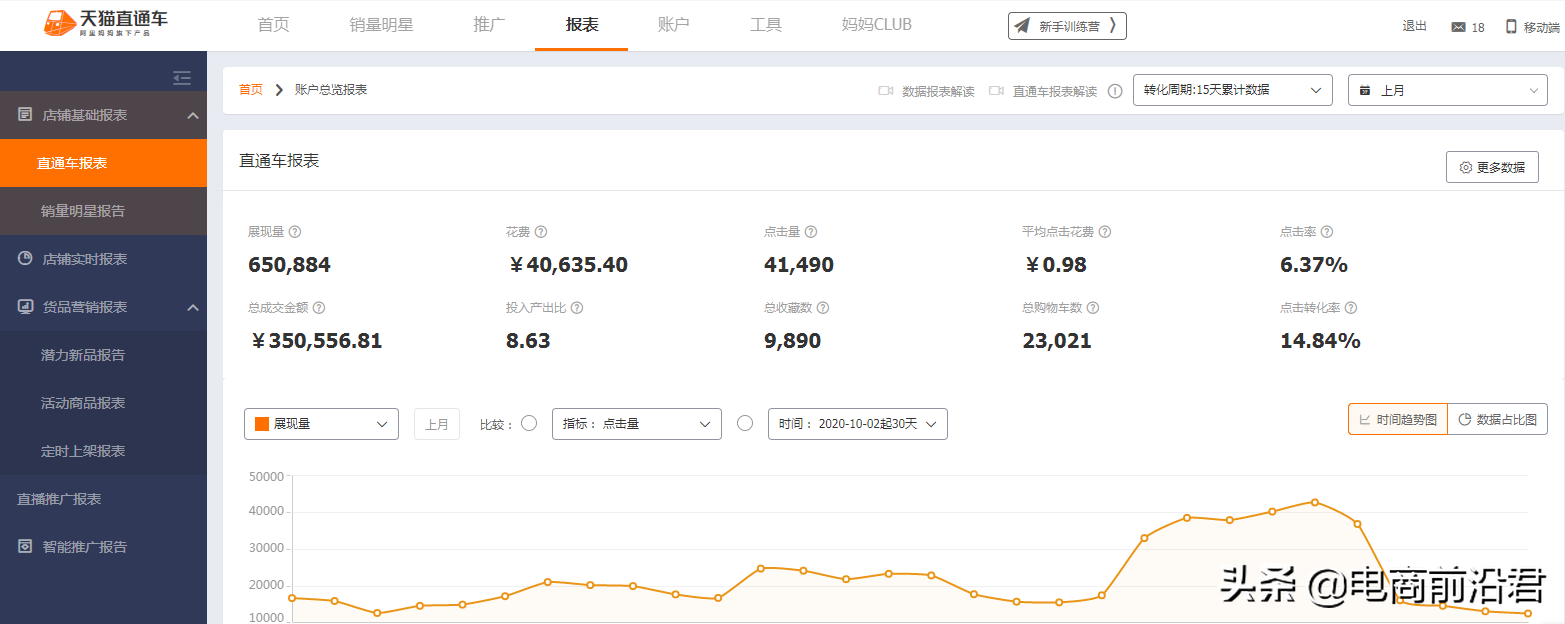Open 更多数据 settings
This screenshot has height=624, width=1565.
click(1492, 167)
